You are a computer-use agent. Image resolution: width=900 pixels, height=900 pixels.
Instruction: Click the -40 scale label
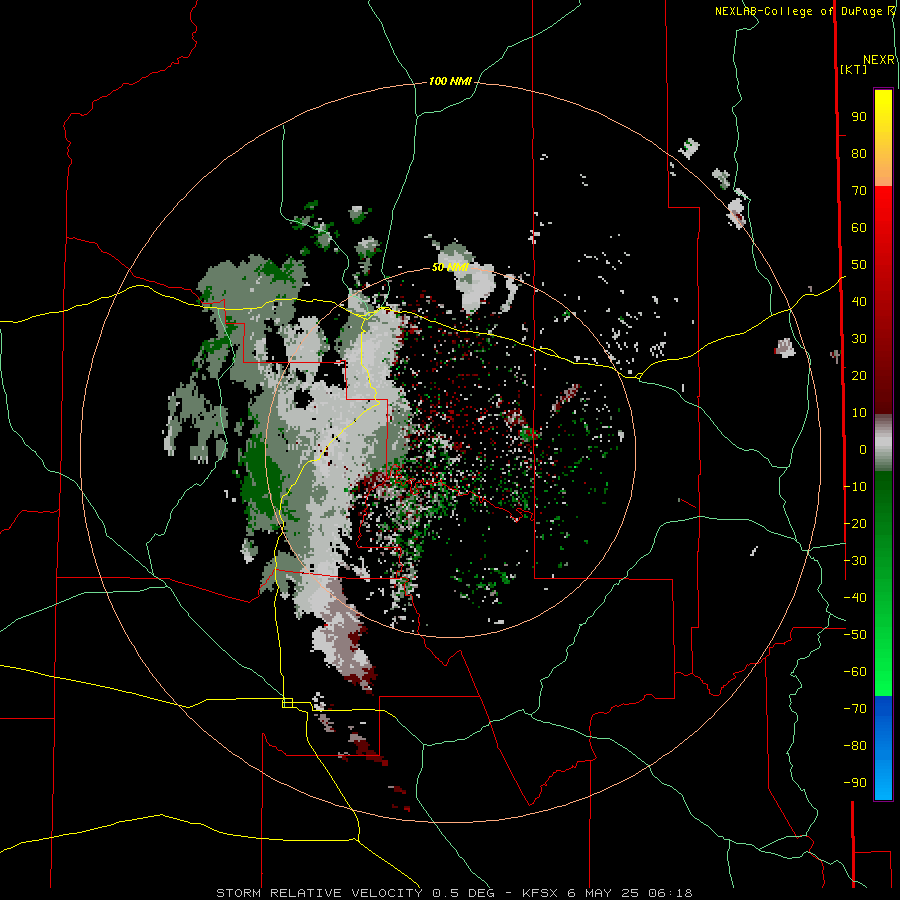(x=855, y=598)
